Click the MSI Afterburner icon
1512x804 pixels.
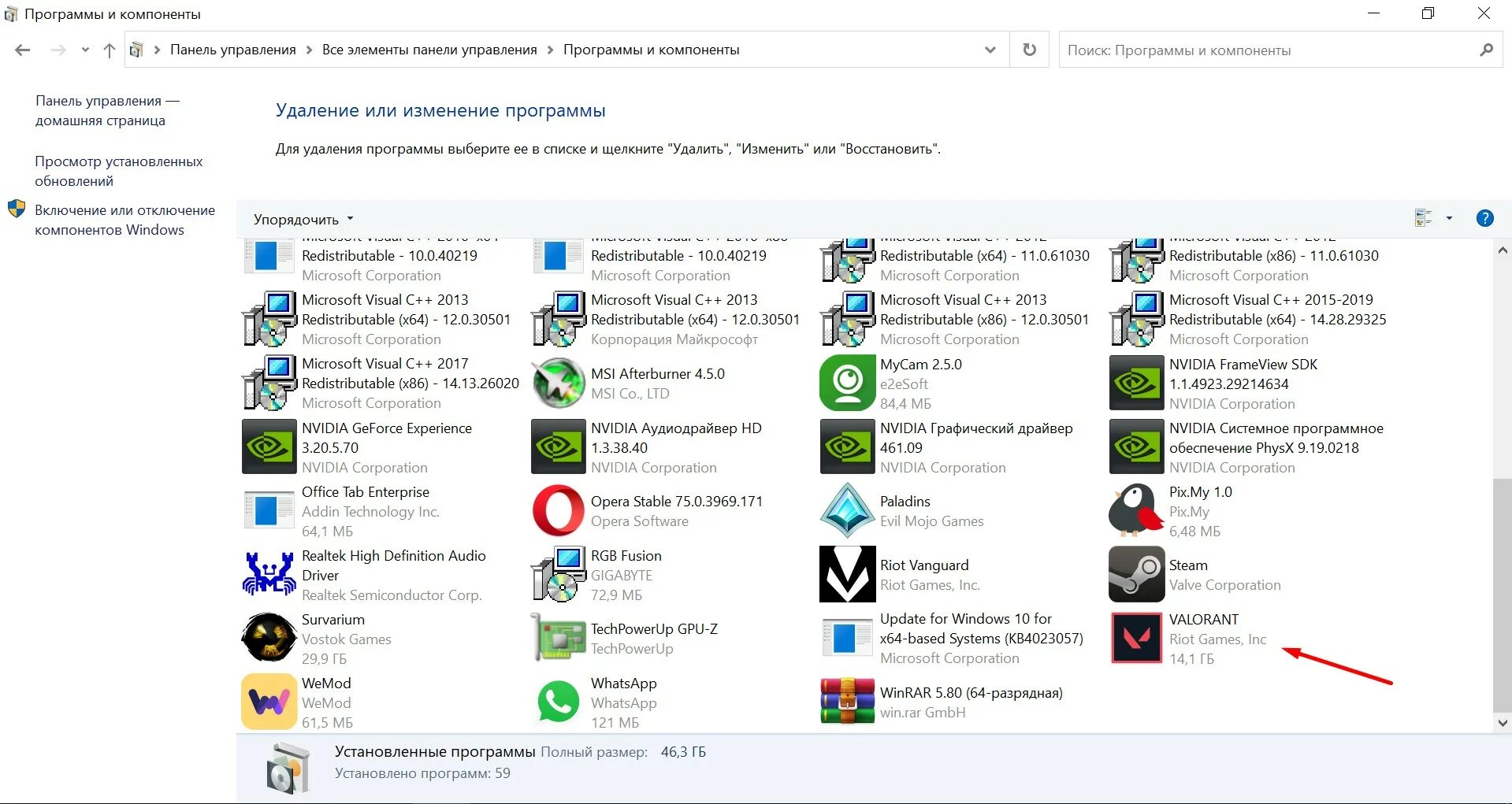(558, 383)
